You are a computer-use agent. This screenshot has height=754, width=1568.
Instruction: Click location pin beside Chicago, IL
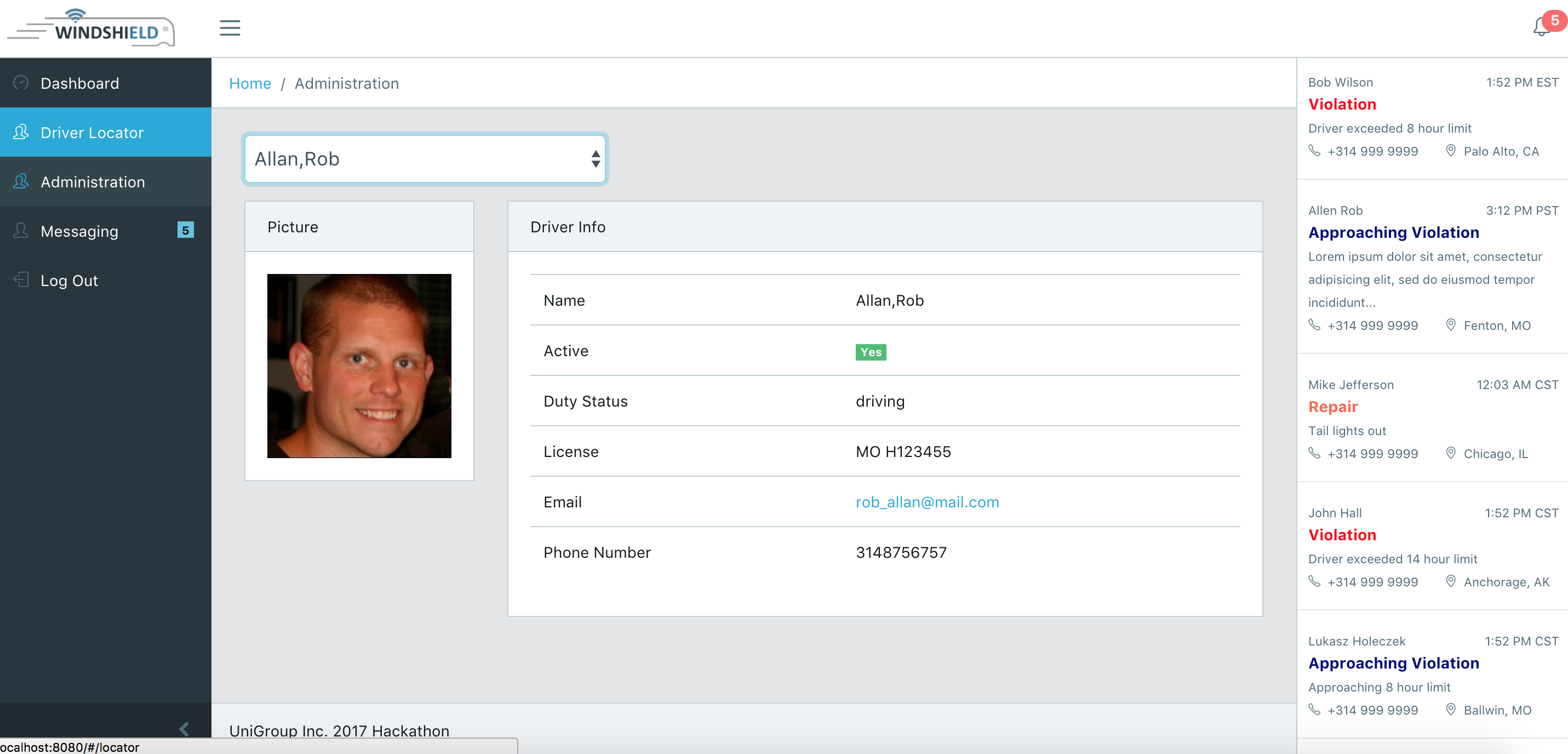click(x=1451, y=453)
